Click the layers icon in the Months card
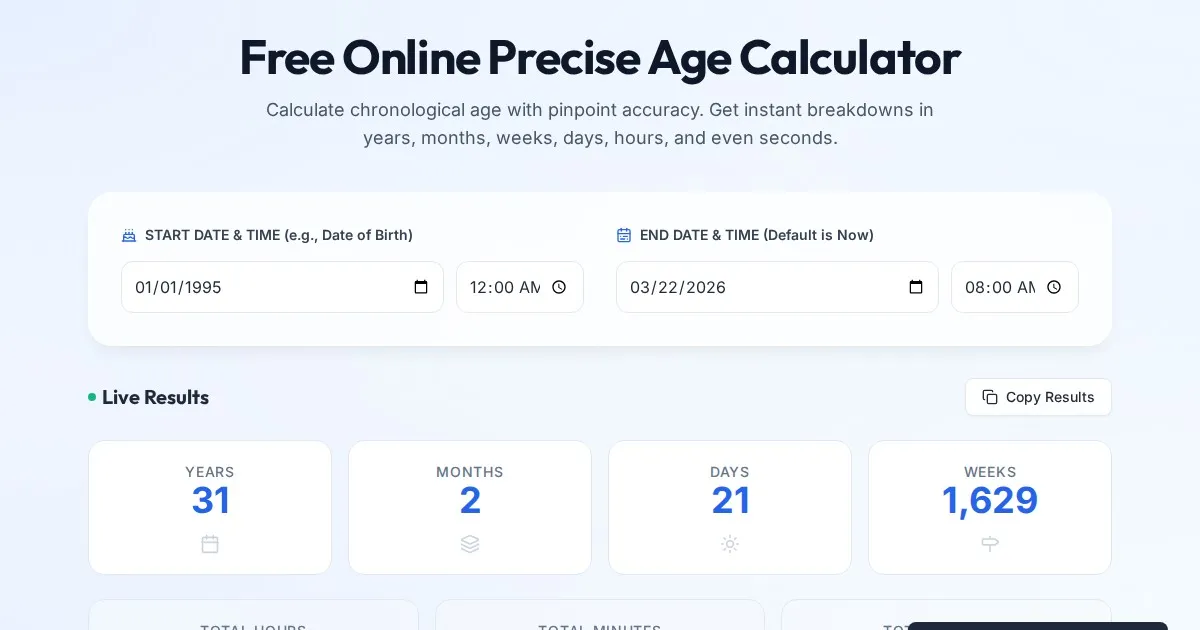The height and width of the screenshot is (630, 1200). 470,544
